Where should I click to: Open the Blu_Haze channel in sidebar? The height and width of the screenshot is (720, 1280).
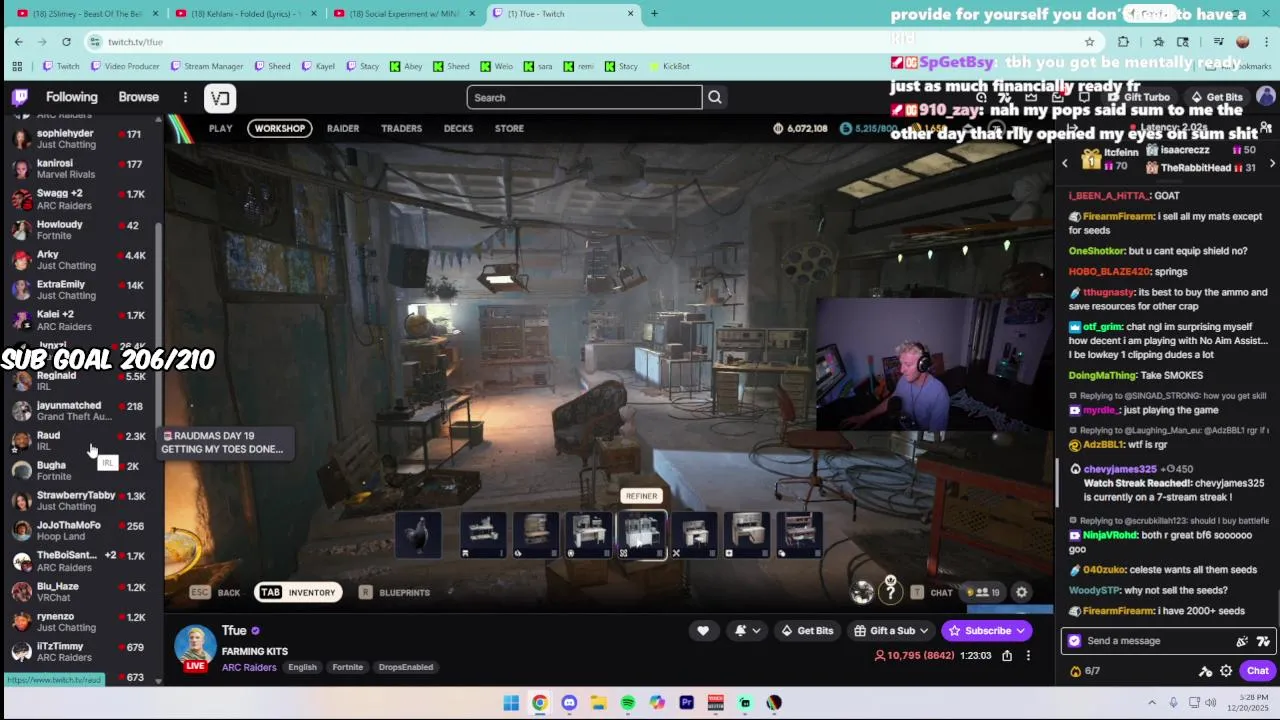(82, 591)
